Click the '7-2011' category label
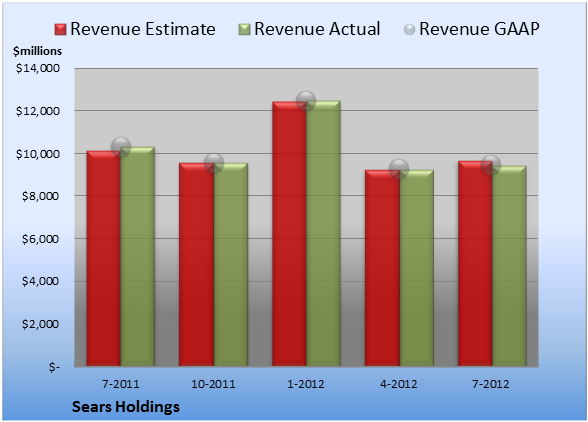588x422 pixels. pyautogui.click(x=121, y=384)
